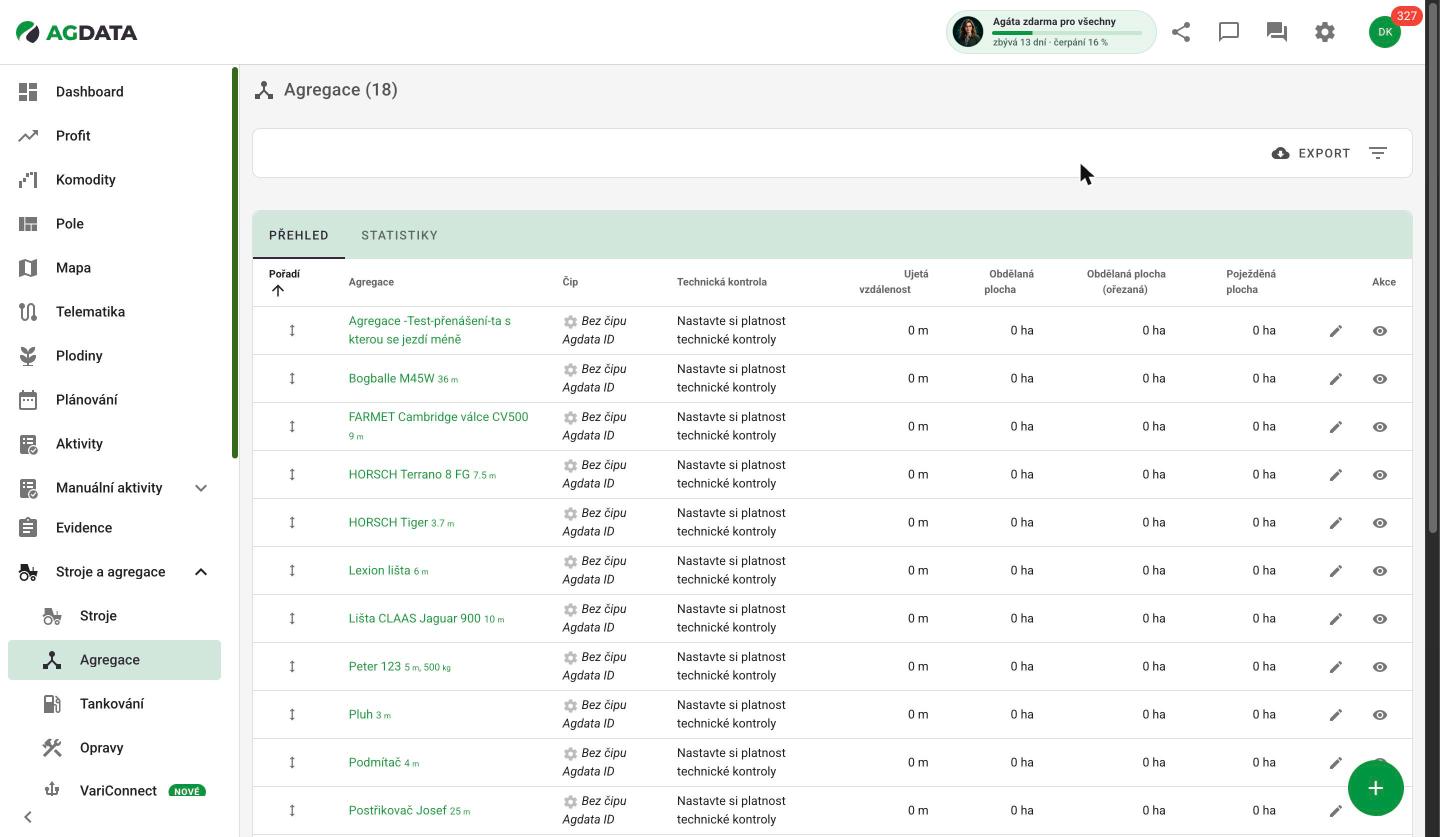
Task: View Agregace -Test- row eye icon
Action: point(1380,331)
